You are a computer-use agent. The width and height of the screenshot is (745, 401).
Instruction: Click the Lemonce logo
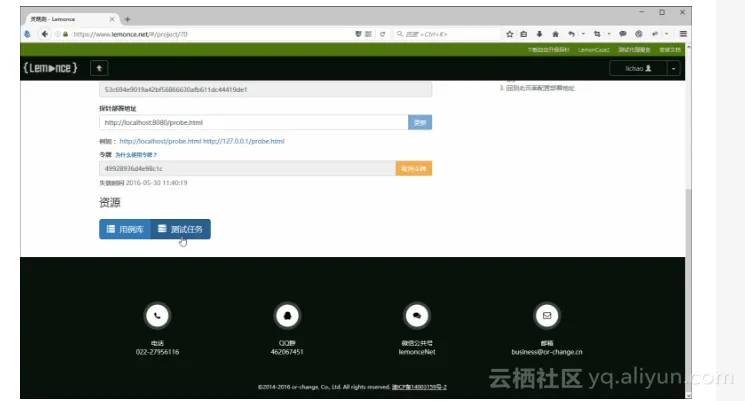pos(50,68)
